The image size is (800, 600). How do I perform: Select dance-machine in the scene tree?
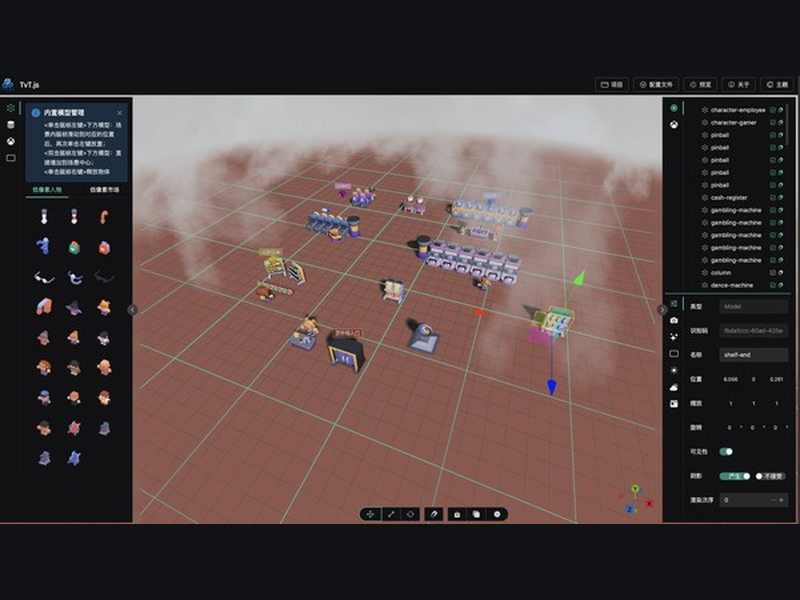click(x=732, y=285)
